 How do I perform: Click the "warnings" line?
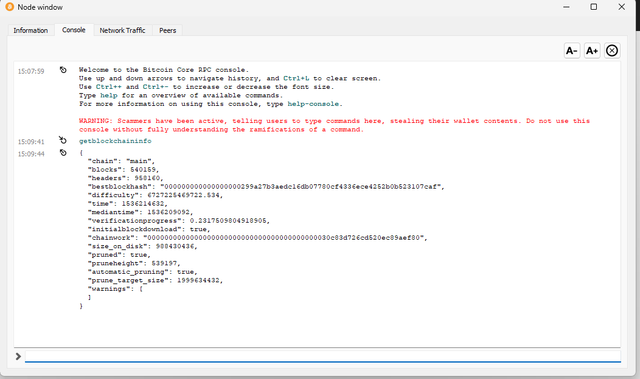point(115,289)
